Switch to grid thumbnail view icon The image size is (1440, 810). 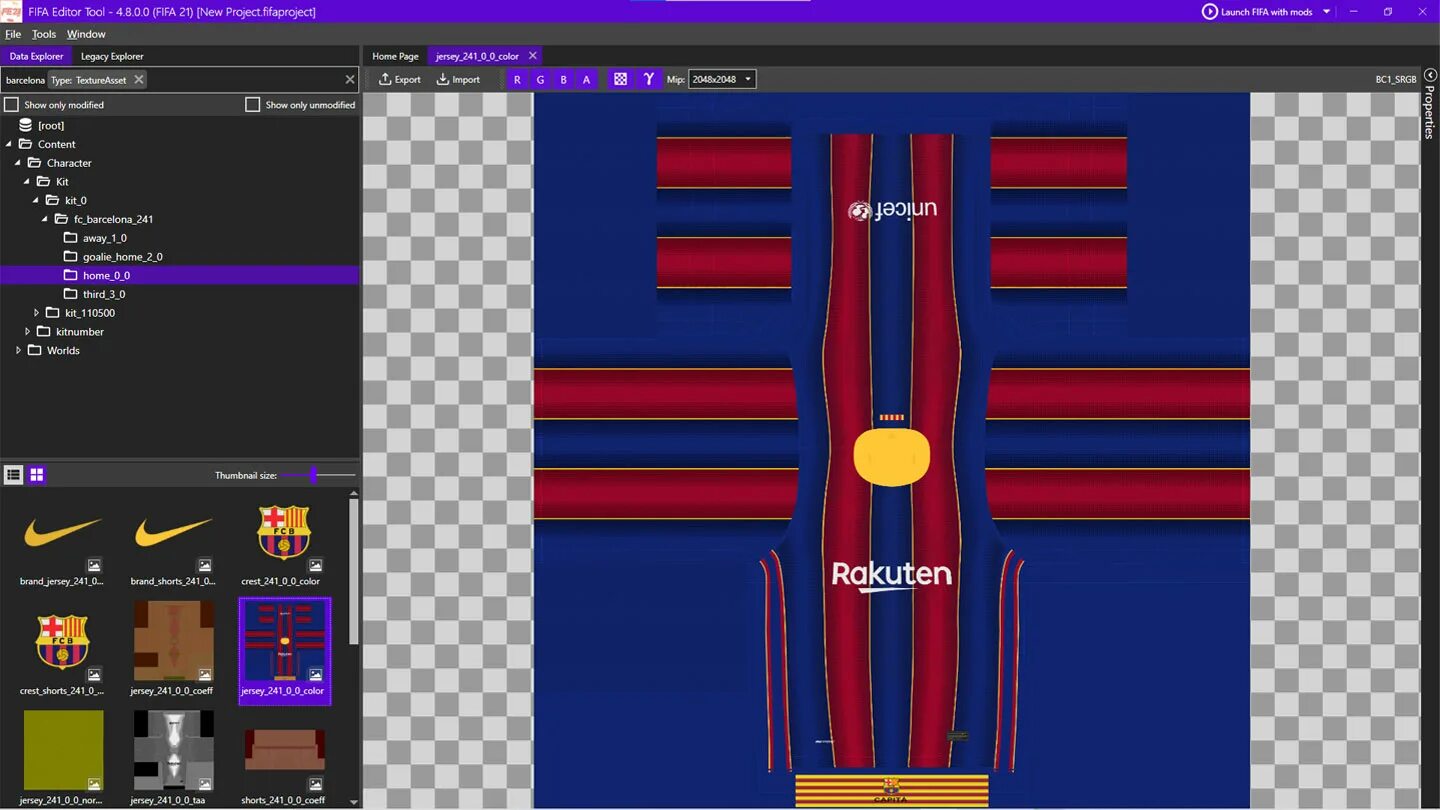[x=37, y=475]
